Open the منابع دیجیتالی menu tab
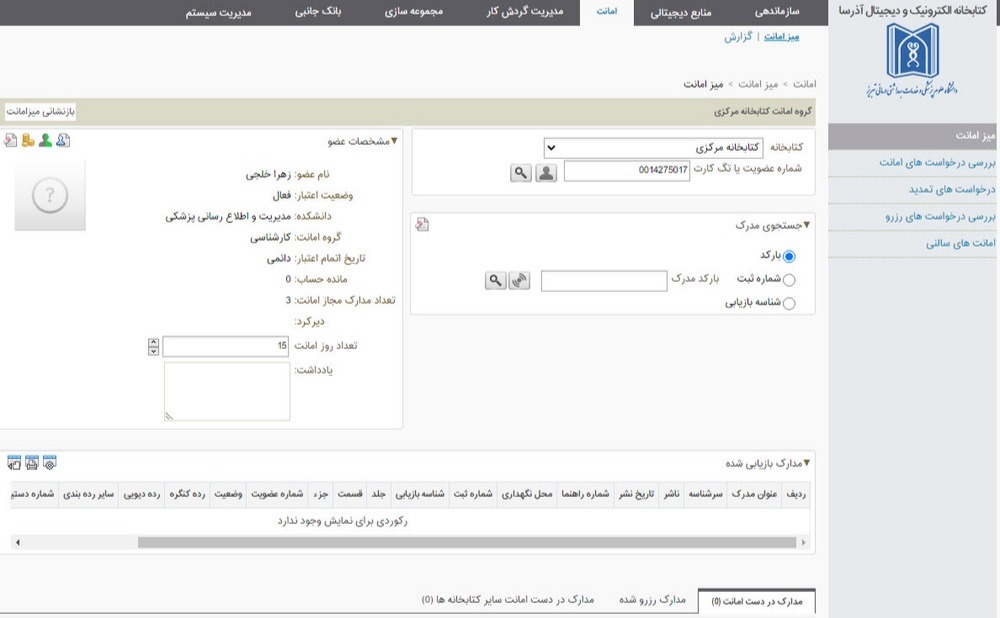The image size is (1000, 618). 680,12
